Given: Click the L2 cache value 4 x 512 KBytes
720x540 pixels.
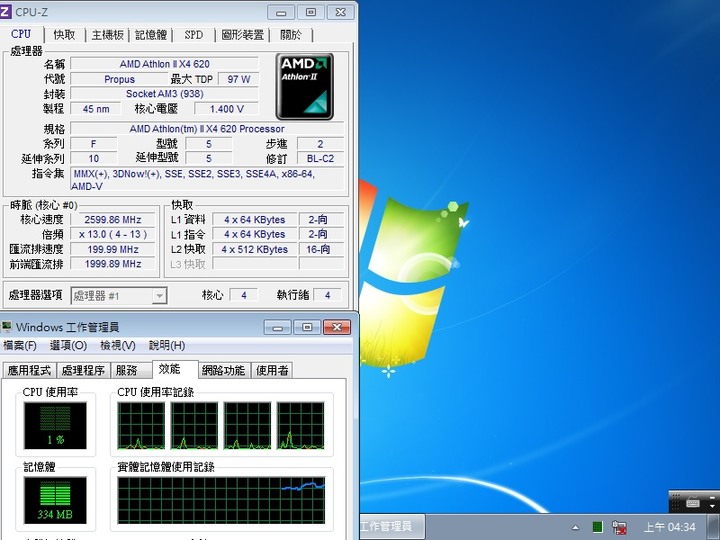Looking at the screenshot, I should click(254, 249).
